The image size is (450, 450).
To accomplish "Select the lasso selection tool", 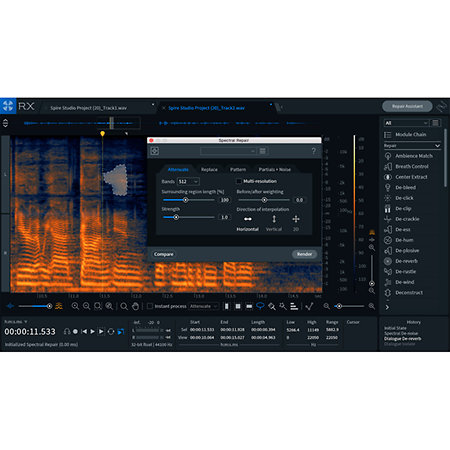I will click(260, 306).
